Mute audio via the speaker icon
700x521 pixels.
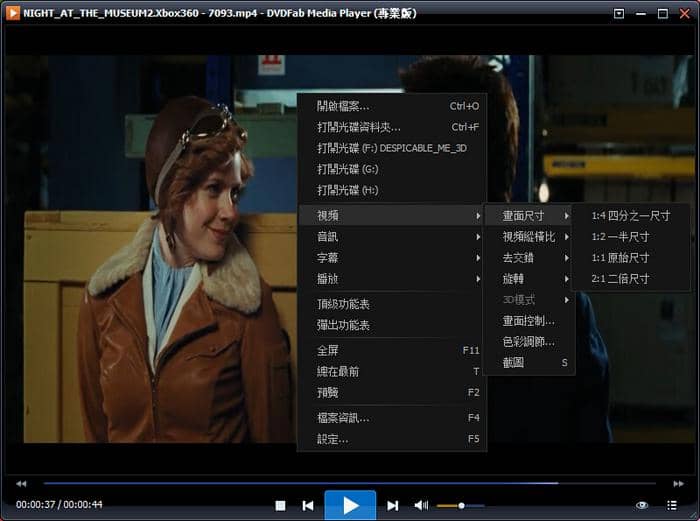point(421,505)
